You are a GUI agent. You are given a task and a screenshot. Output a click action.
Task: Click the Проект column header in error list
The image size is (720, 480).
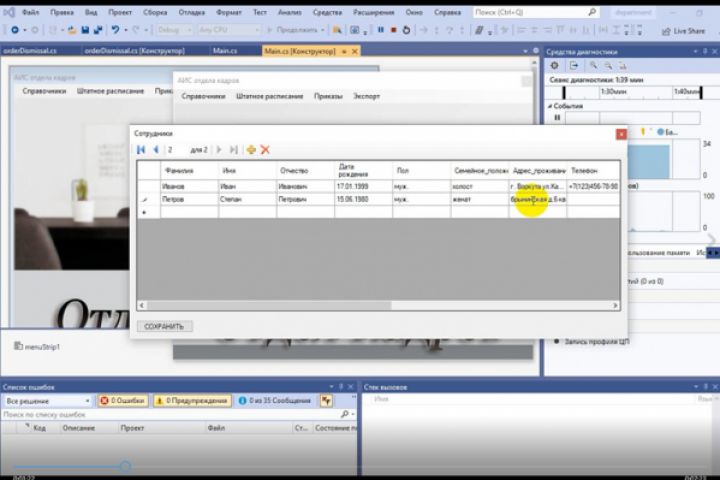click(x=132, y=428)
